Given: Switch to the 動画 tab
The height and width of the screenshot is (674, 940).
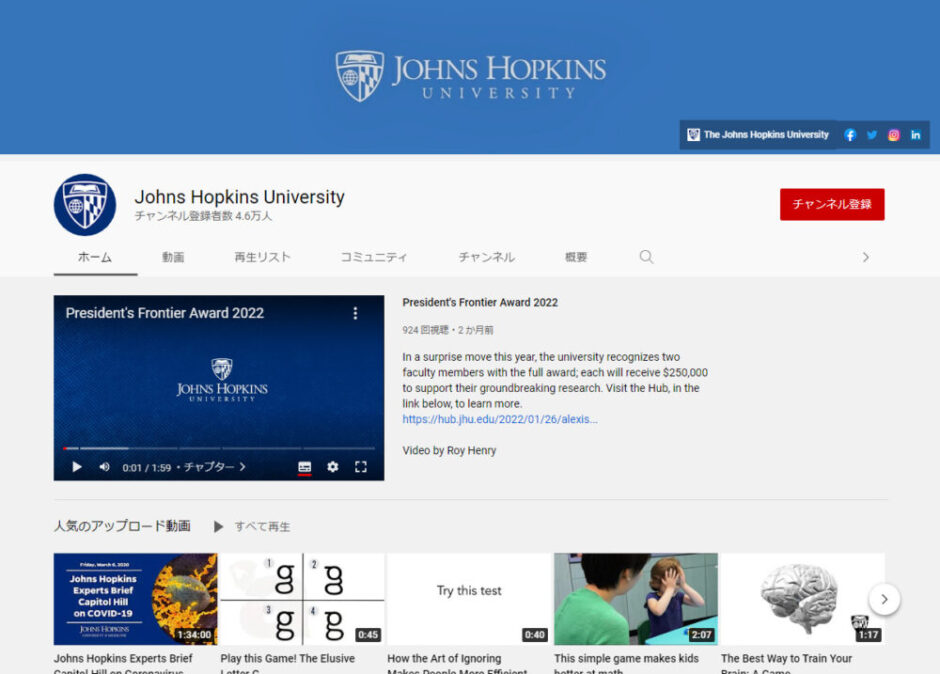Looking at the screenshot, I should [173, 257].
